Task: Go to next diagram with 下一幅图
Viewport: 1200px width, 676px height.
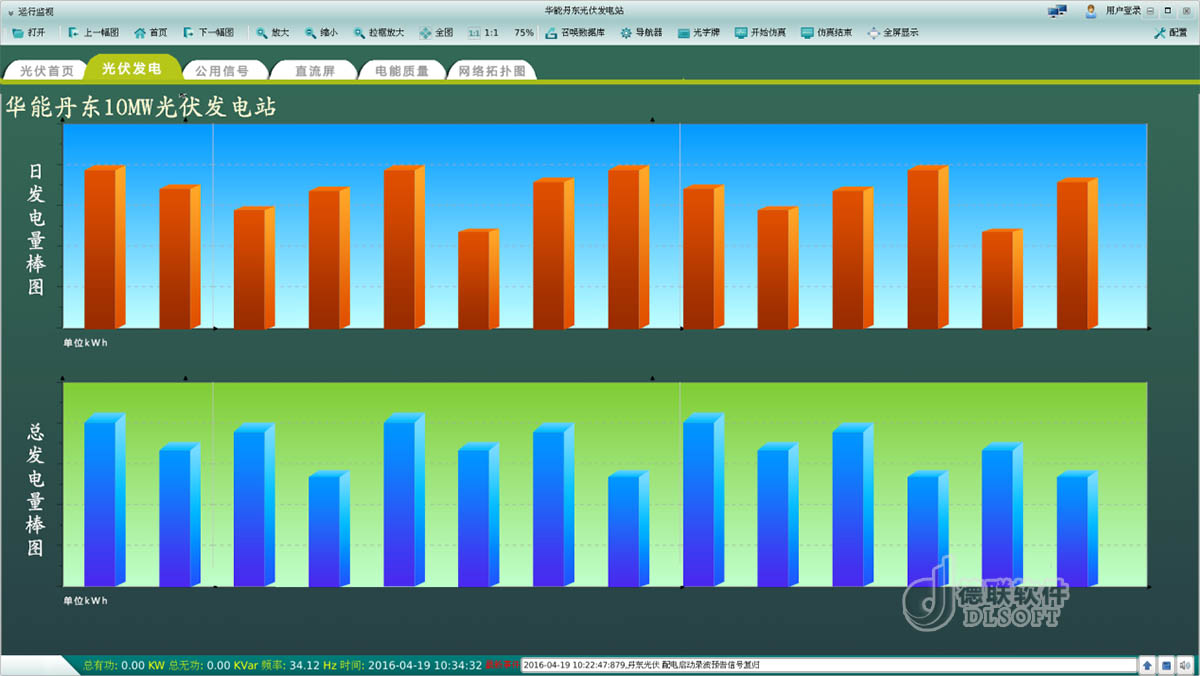Action: pos(208,32)
